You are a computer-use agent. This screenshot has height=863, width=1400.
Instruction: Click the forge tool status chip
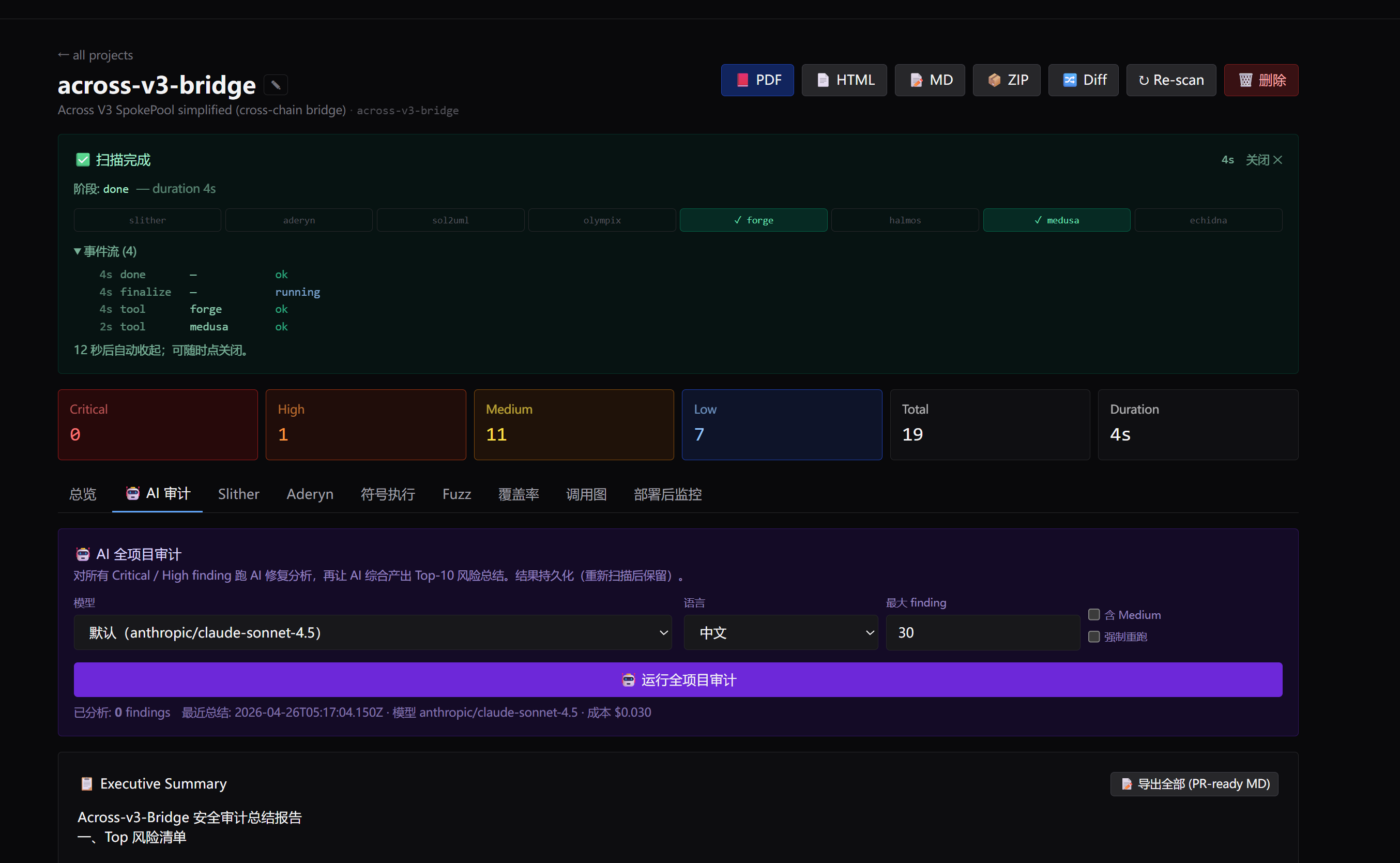(753, 220)
